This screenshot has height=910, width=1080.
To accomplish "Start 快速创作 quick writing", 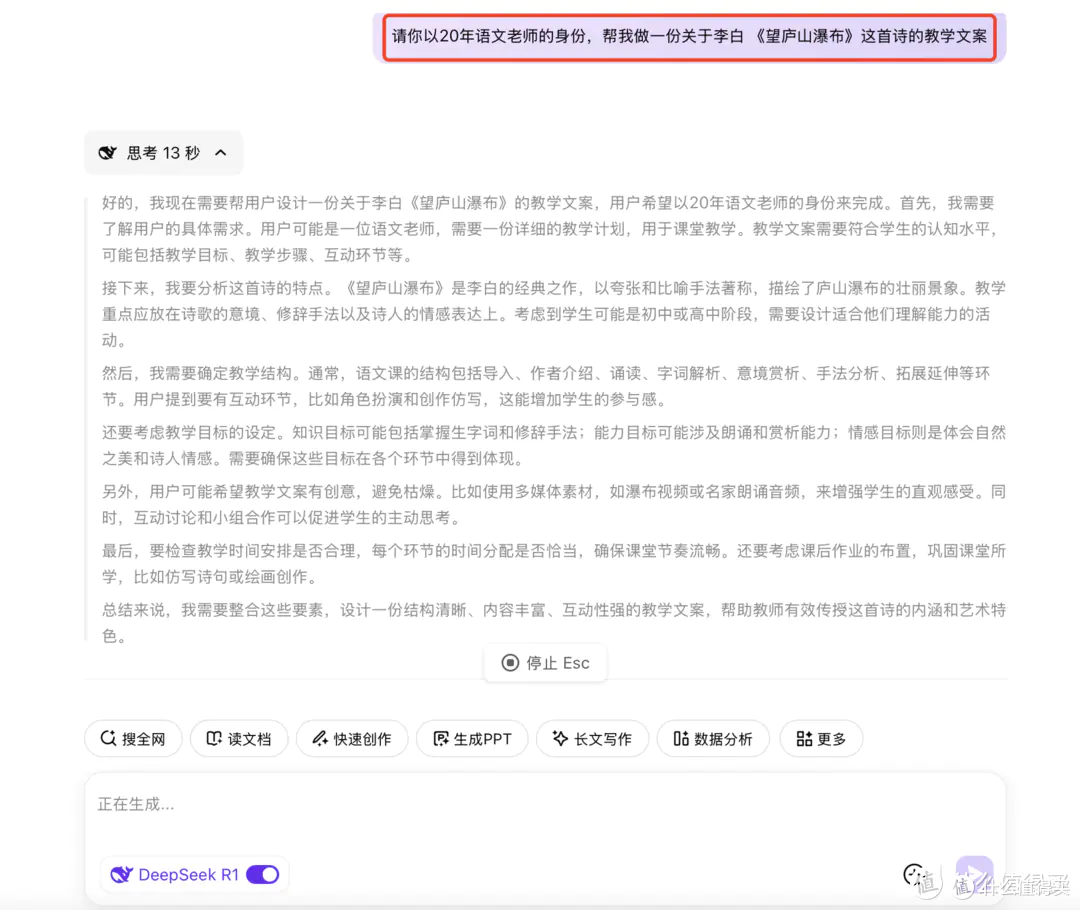I will coord(352,738).
